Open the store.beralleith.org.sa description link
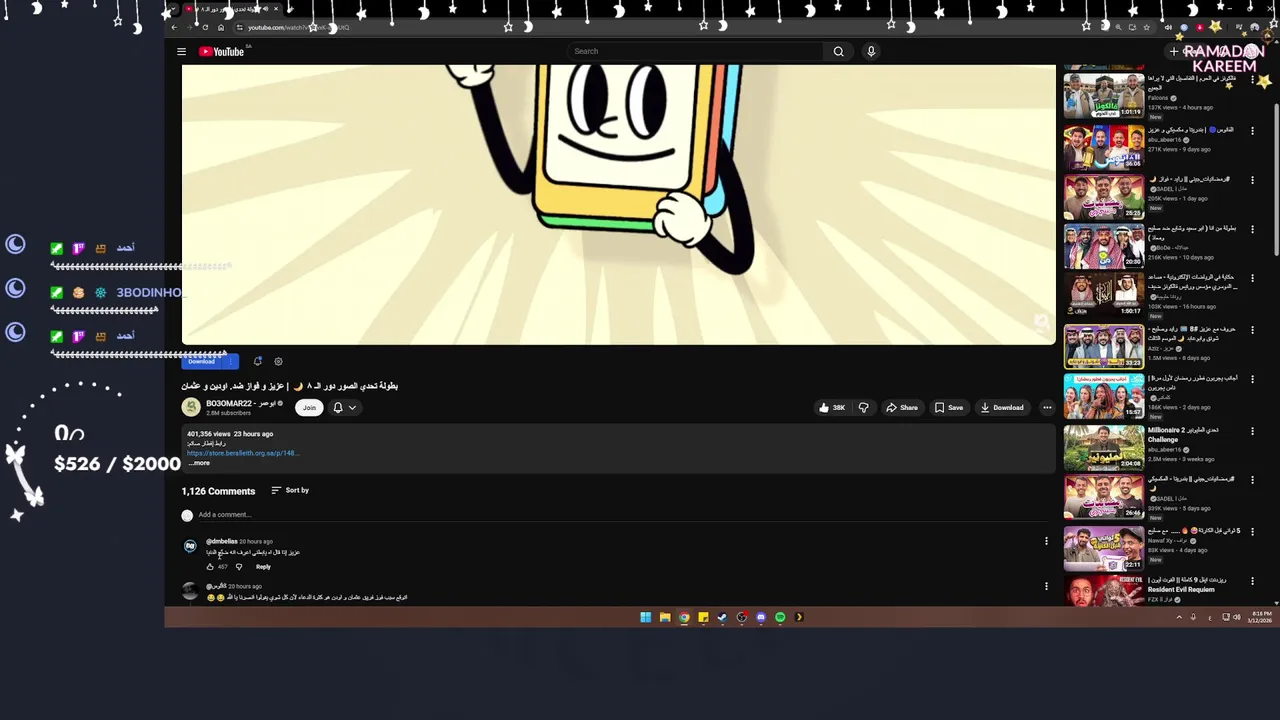Image resolution: width=1280 pixels, height=720 pixels. pos(242,453)
